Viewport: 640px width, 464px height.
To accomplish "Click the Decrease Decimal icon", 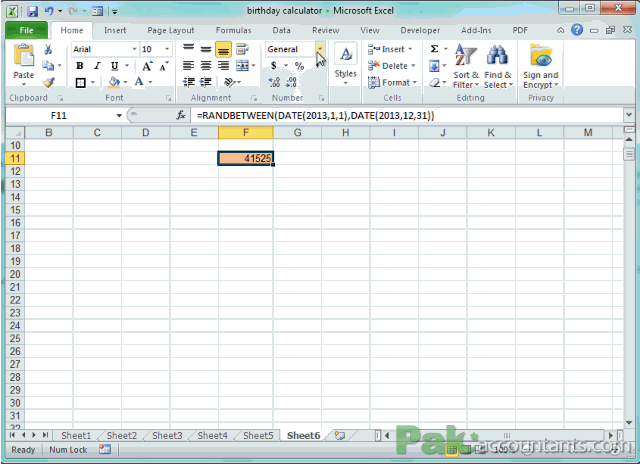I will [291, 82].
